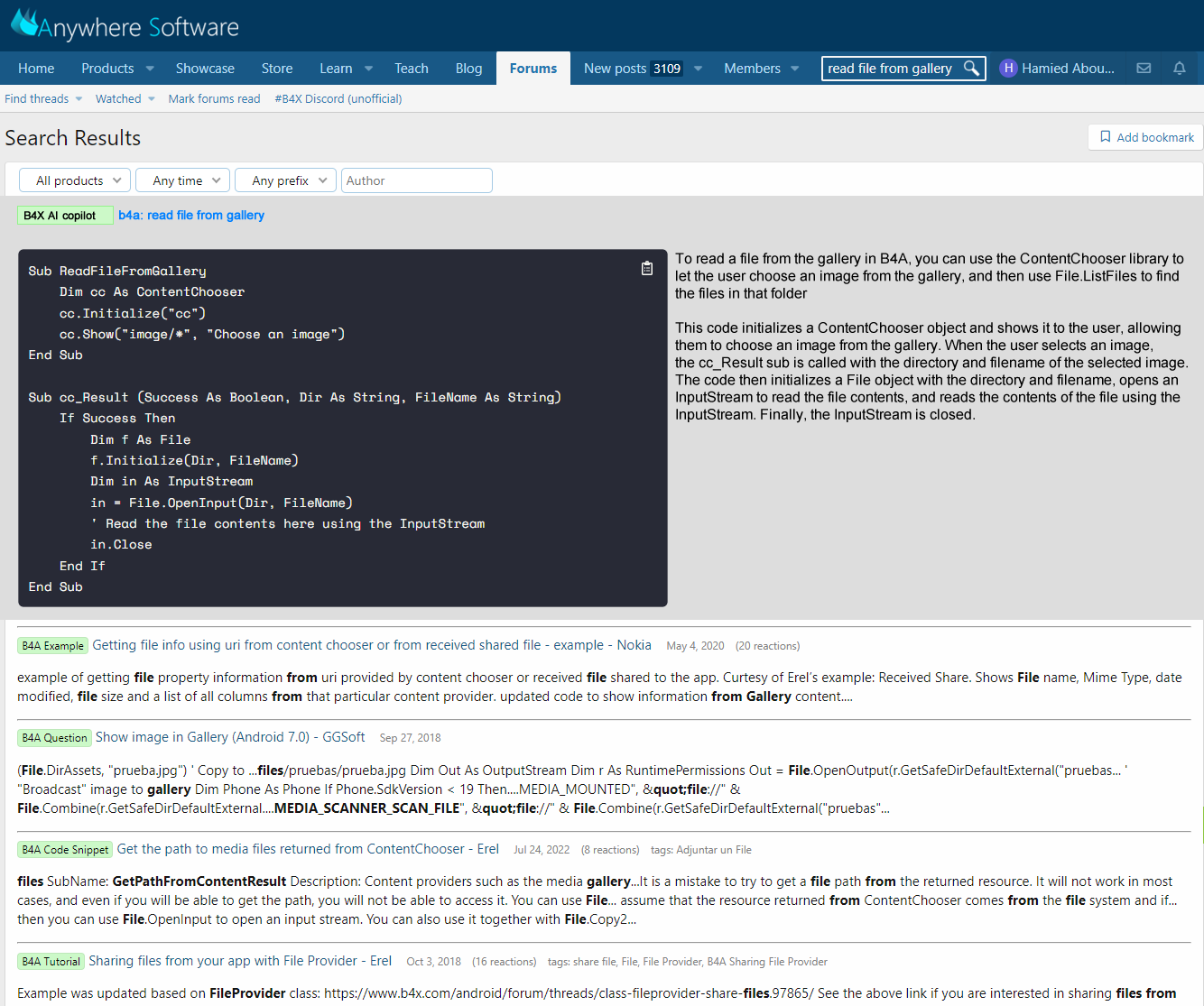The width and height of the screenshot is (1204, 1006).
Task: Click Mark forums read link
Action: point(214,99)
